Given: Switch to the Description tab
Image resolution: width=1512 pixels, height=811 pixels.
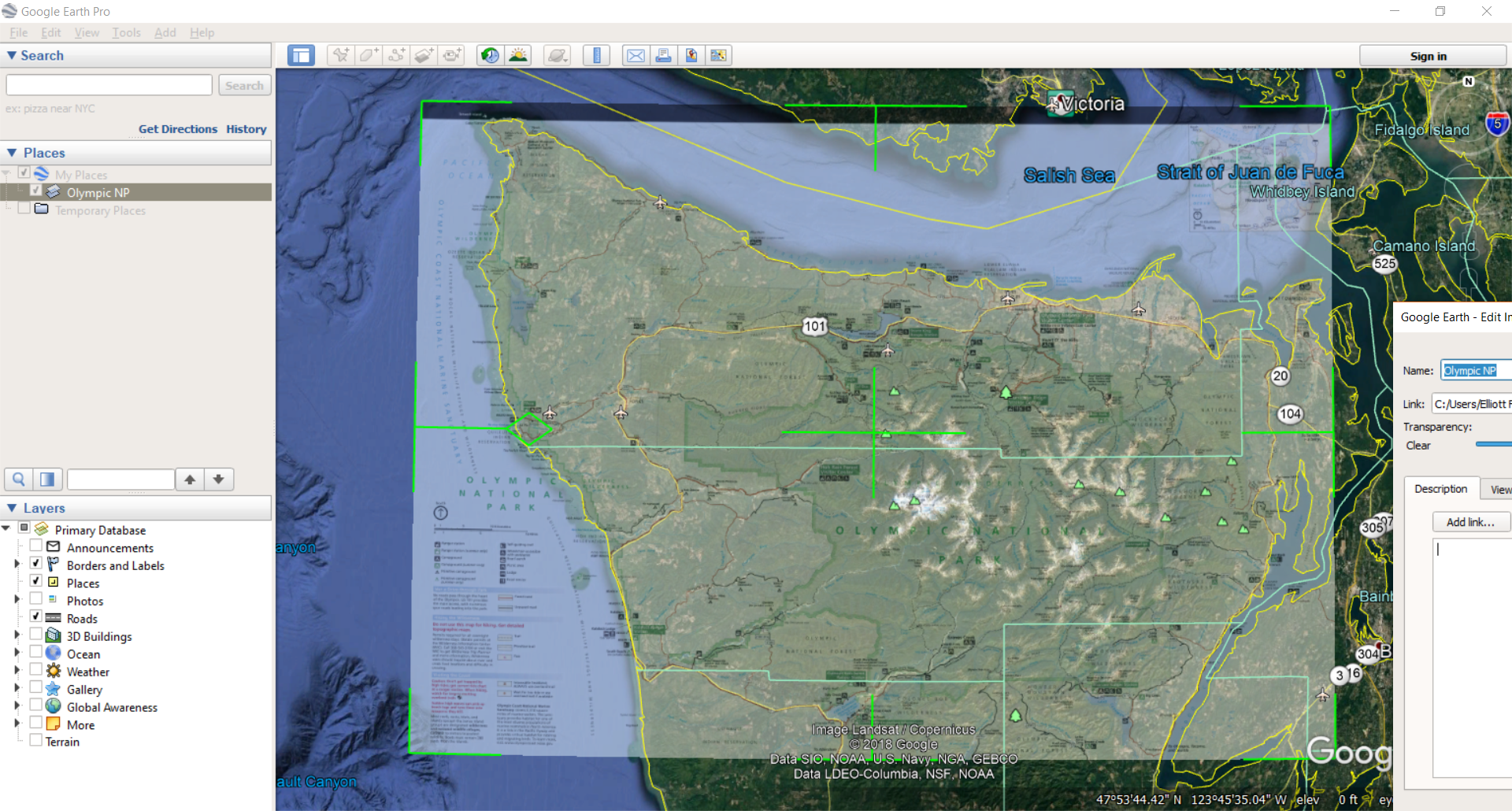Looking at the screenshot, I should click(x=1441, y=489).
